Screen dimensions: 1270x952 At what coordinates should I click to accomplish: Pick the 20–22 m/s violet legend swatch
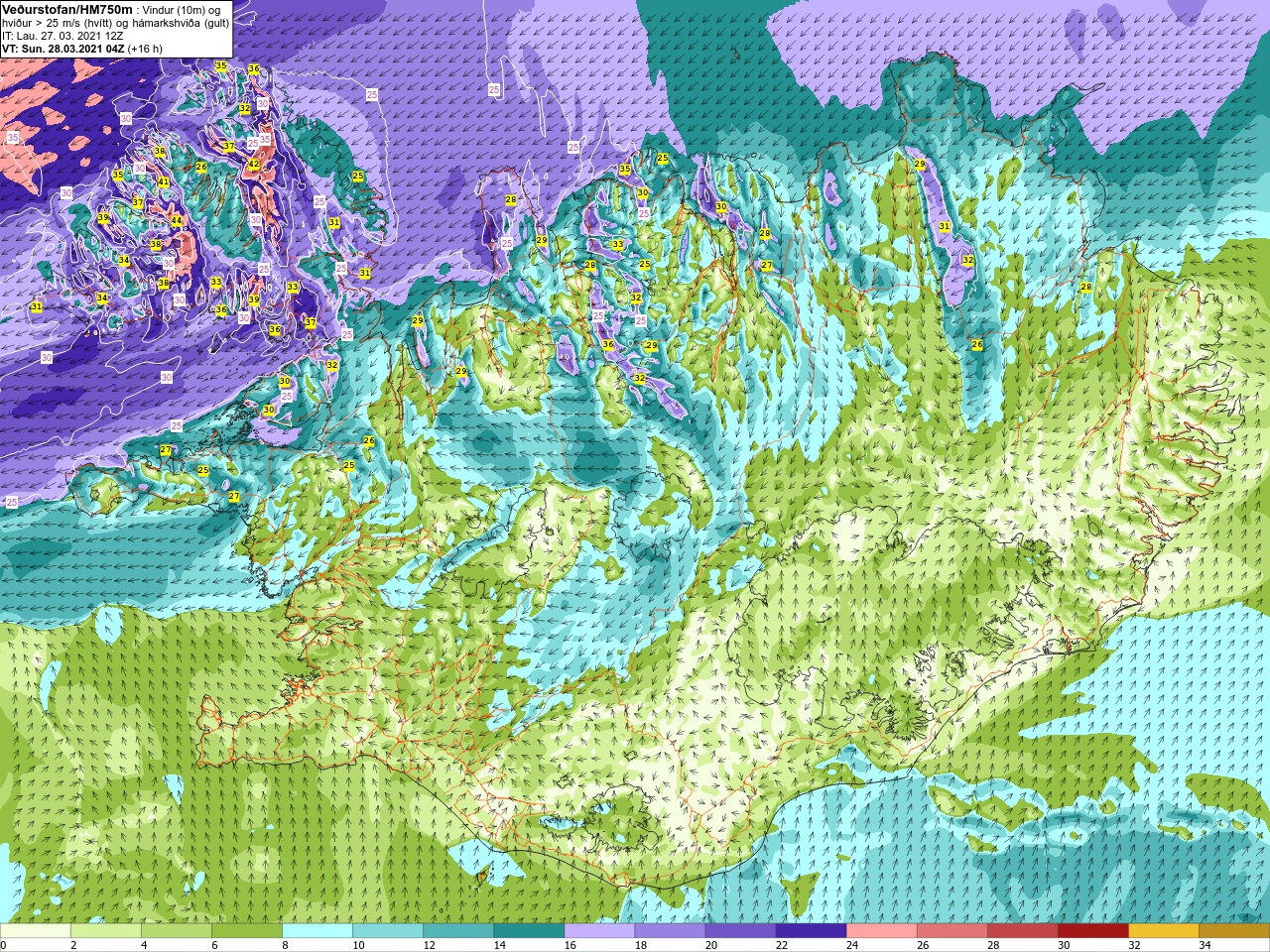tap(740, 931)
